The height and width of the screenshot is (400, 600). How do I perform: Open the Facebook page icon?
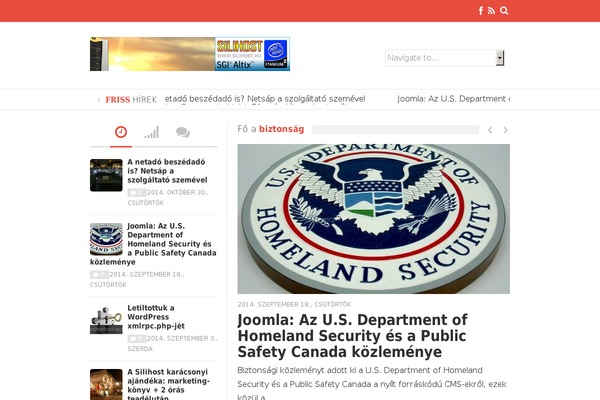[x=481, y=11]
